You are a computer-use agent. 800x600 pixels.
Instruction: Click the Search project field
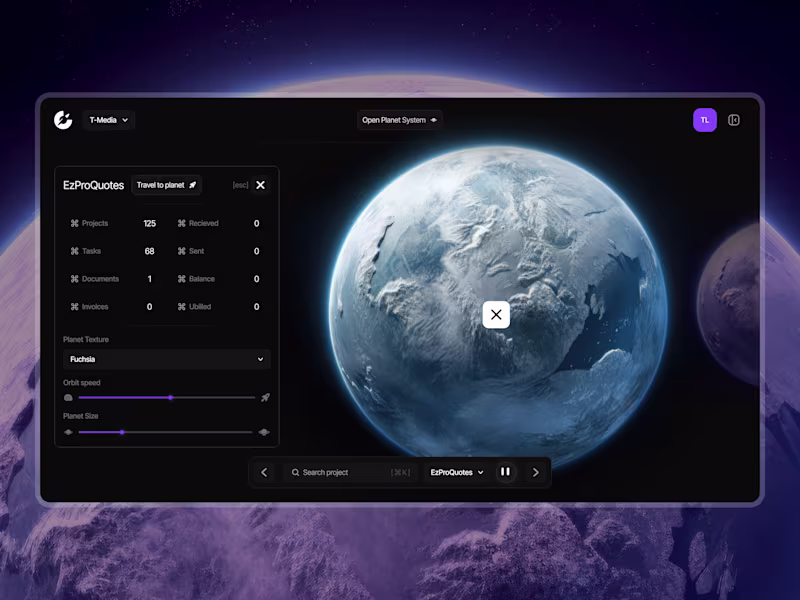[351, 472]
